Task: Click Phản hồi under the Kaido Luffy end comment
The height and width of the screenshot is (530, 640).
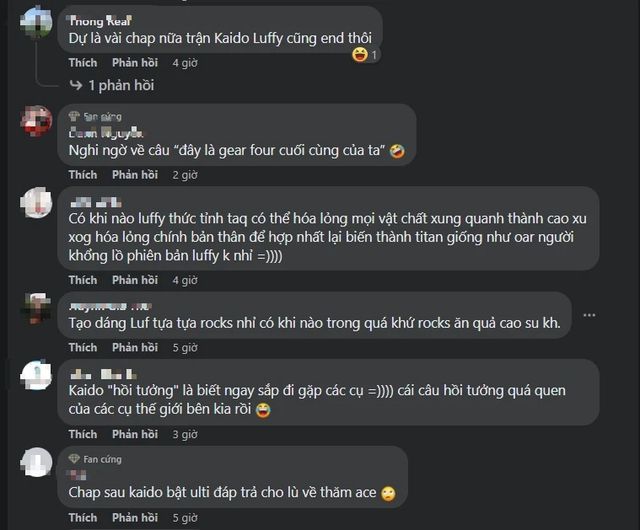Action: 135,62
